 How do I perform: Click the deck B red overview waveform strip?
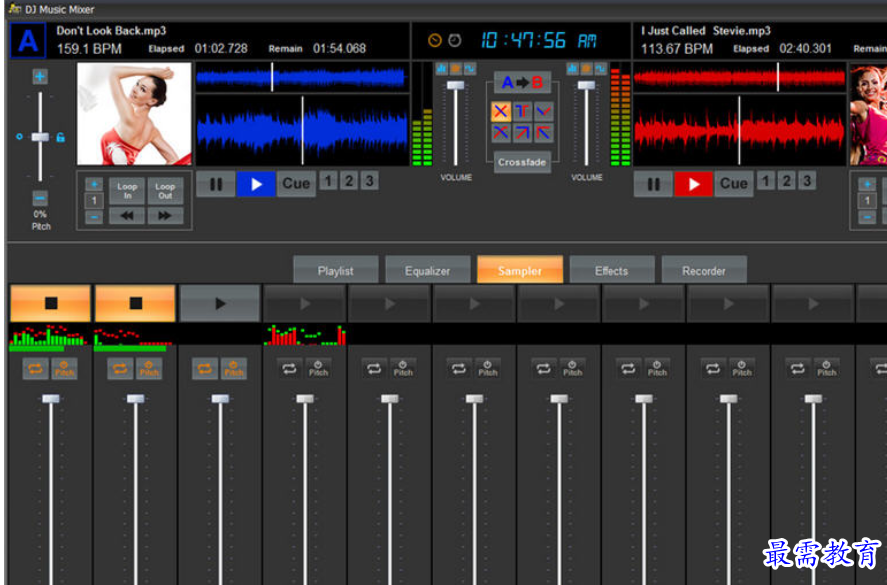739,77
